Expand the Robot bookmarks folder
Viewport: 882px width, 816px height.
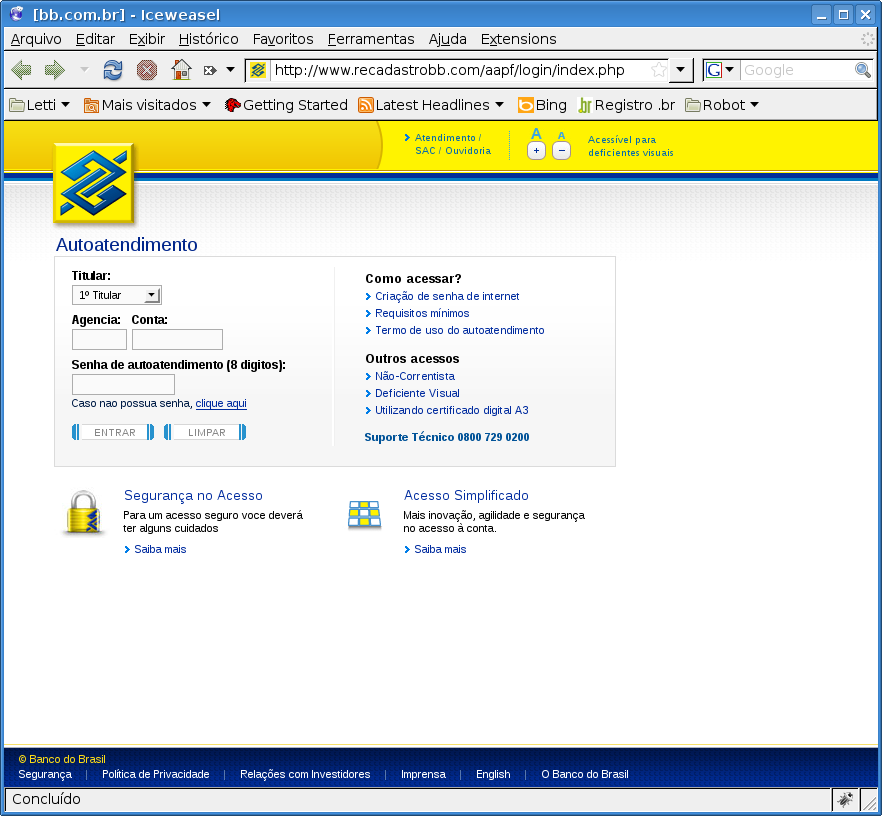[x=722, y=105]
